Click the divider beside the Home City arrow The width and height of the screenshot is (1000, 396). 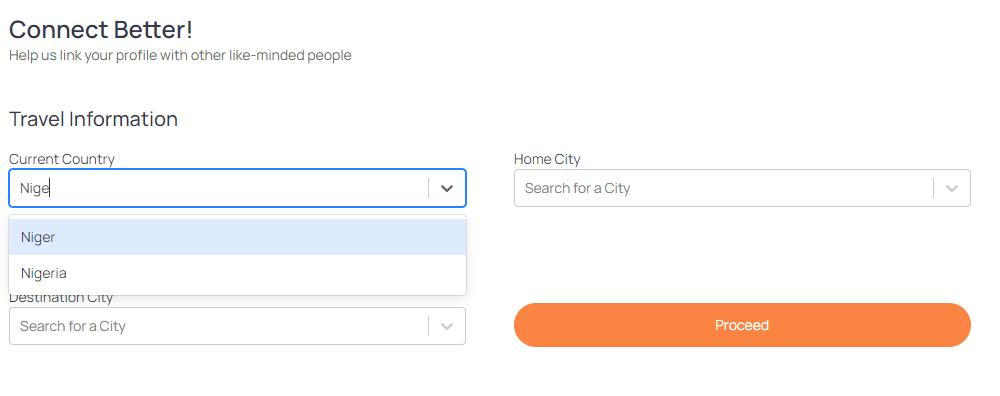pyautogui.click(x=934, y=188)
